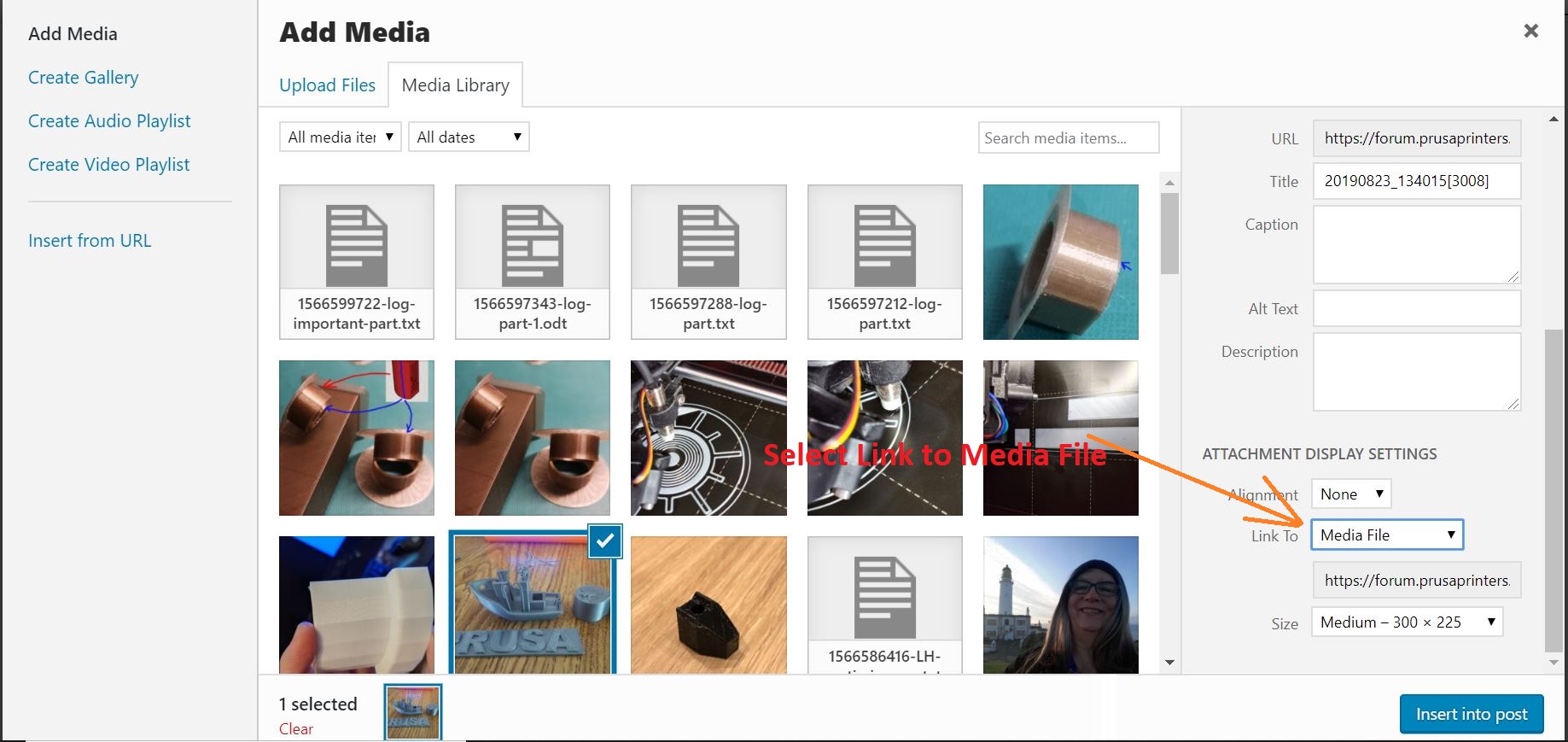Uncheck the selected Benchy boat image
1568x742 pixels.
point(605,541)
